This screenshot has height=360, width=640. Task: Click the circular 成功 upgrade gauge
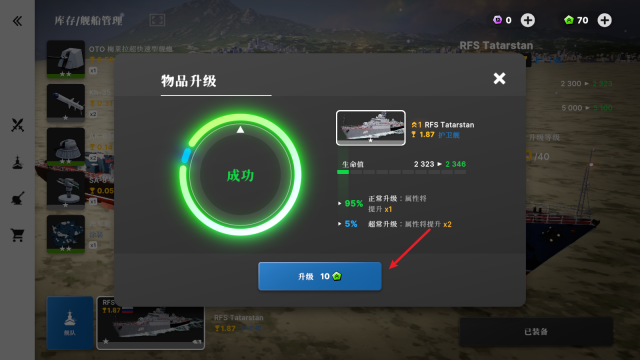click(240, 175)
